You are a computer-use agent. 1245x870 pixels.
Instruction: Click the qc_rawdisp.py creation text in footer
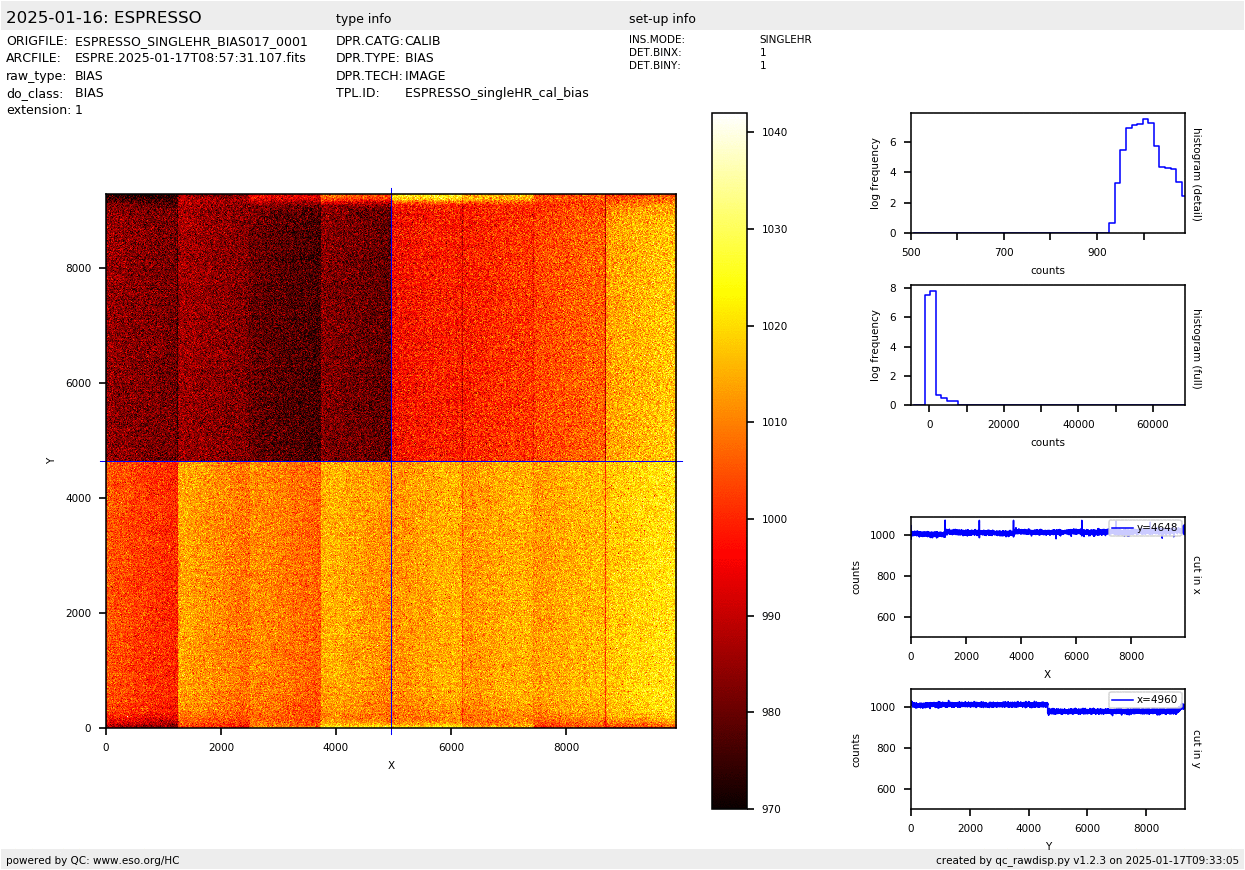pyautogui.click(x=1087, y=860)
